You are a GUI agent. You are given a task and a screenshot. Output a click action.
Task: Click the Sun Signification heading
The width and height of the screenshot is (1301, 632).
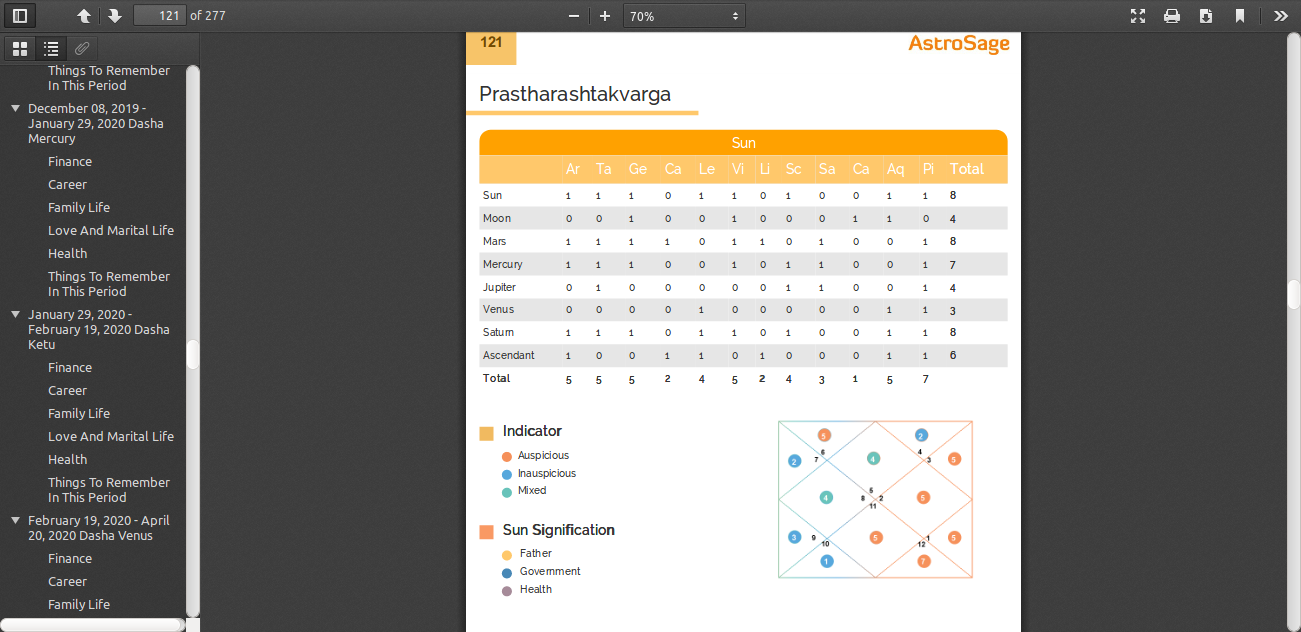coord(558,530)
